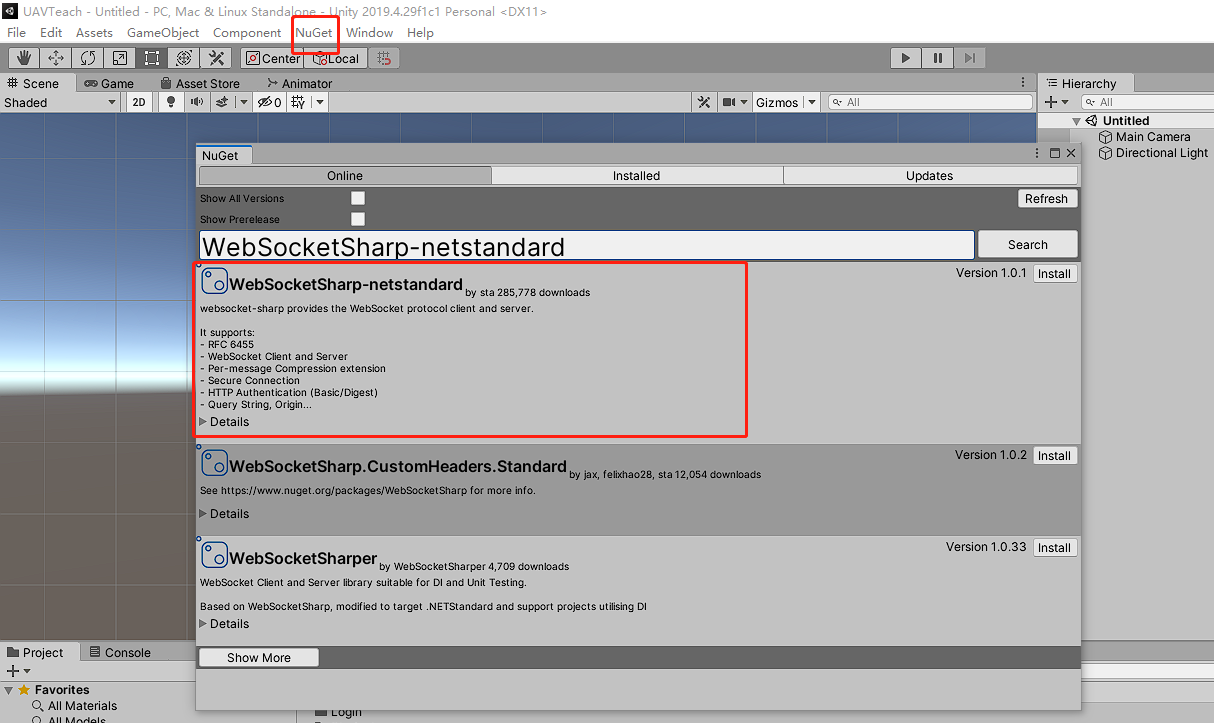Select Directional Light in Hierarchy
This screenshot has height=723, width=1214.
click(1154, 153)
